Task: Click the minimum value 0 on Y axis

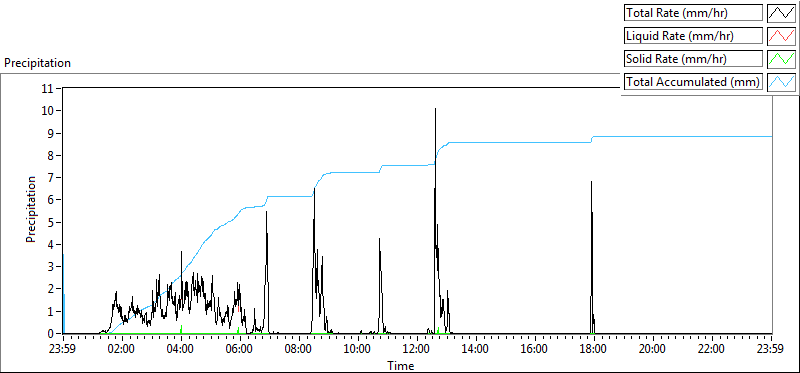Action: (x=51, y=334)
